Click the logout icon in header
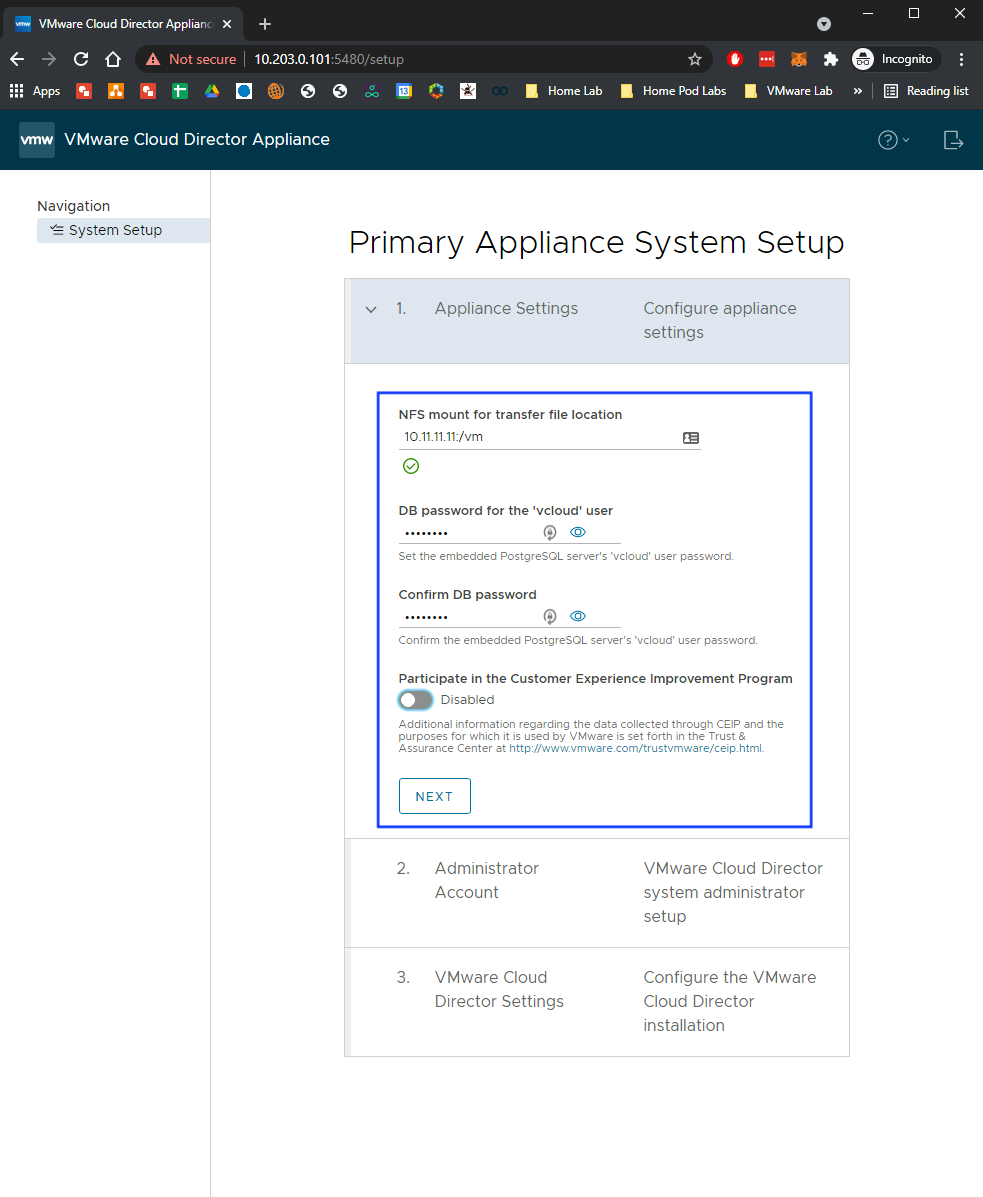 [x=953, y=140]
